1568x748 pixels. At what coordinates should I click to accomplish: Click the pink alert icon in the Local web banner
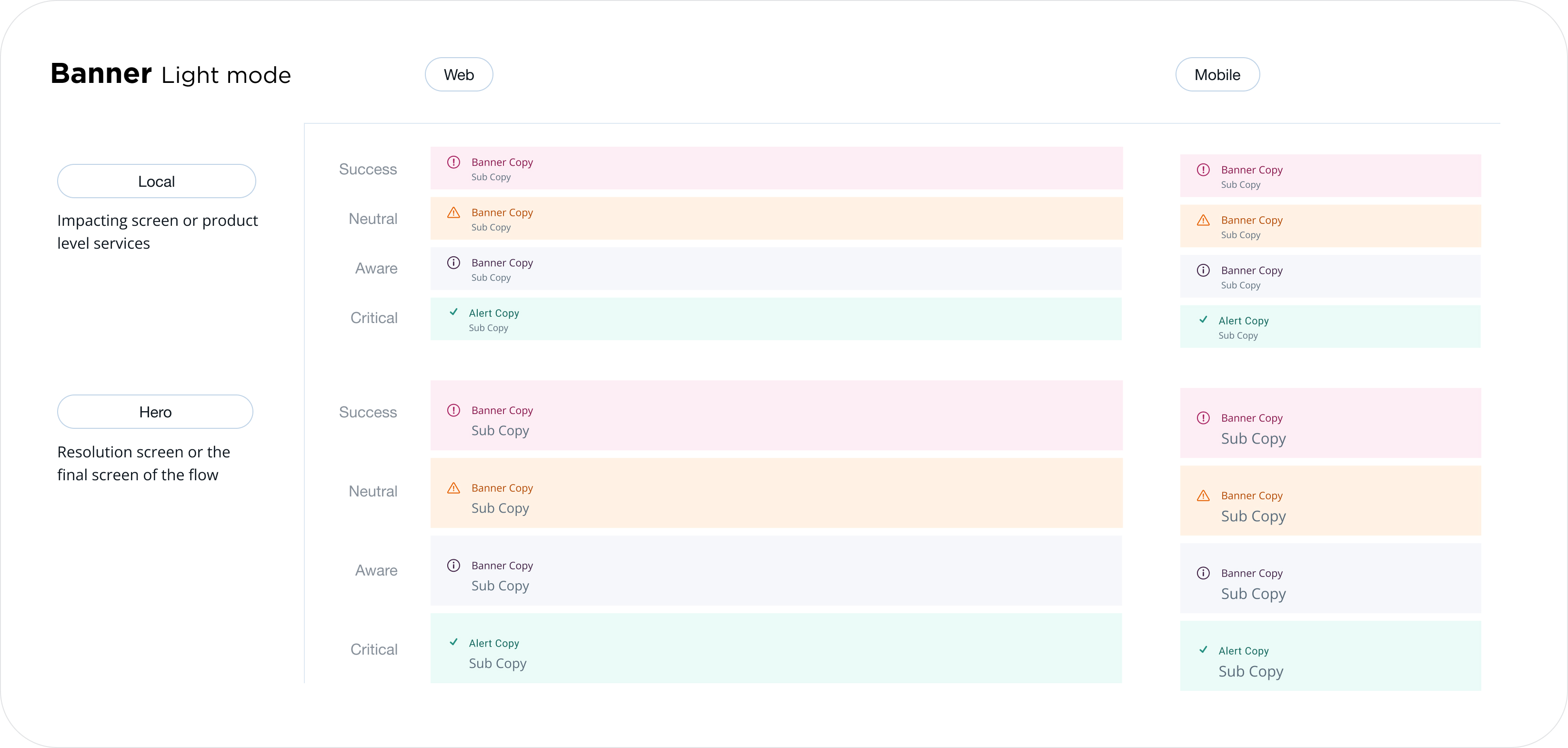click(453, 162)
